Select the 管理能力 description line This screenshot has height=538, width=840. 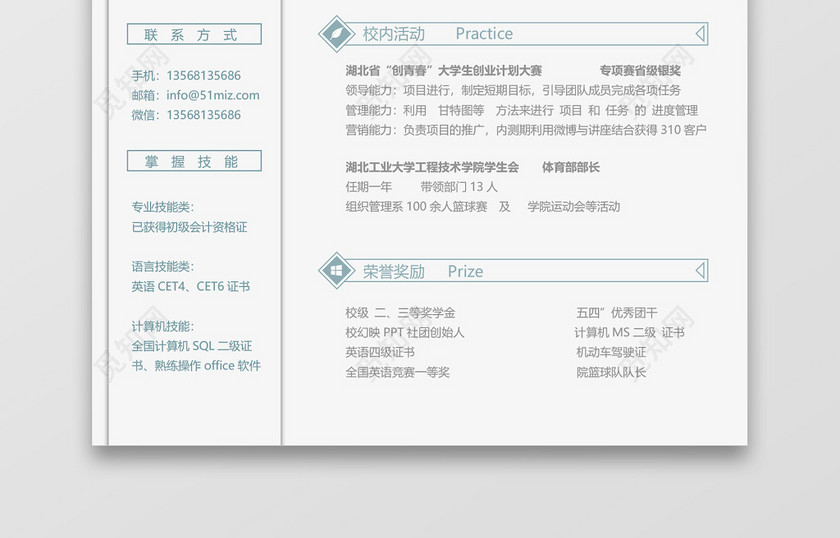pos(521,110)
